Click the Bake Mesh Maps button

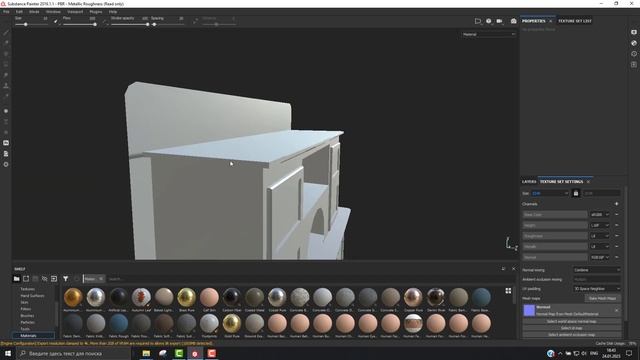click(602, 298)
